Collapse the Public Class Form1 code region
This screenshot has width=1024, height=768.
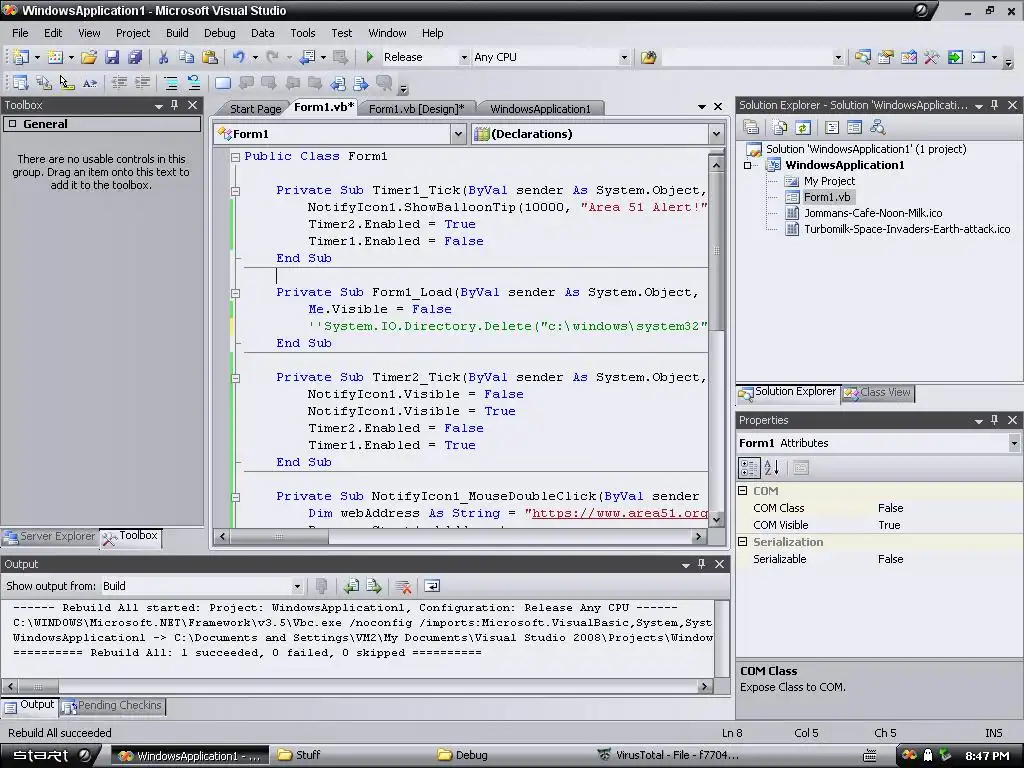pyautogui.click(x=235, y=157)
